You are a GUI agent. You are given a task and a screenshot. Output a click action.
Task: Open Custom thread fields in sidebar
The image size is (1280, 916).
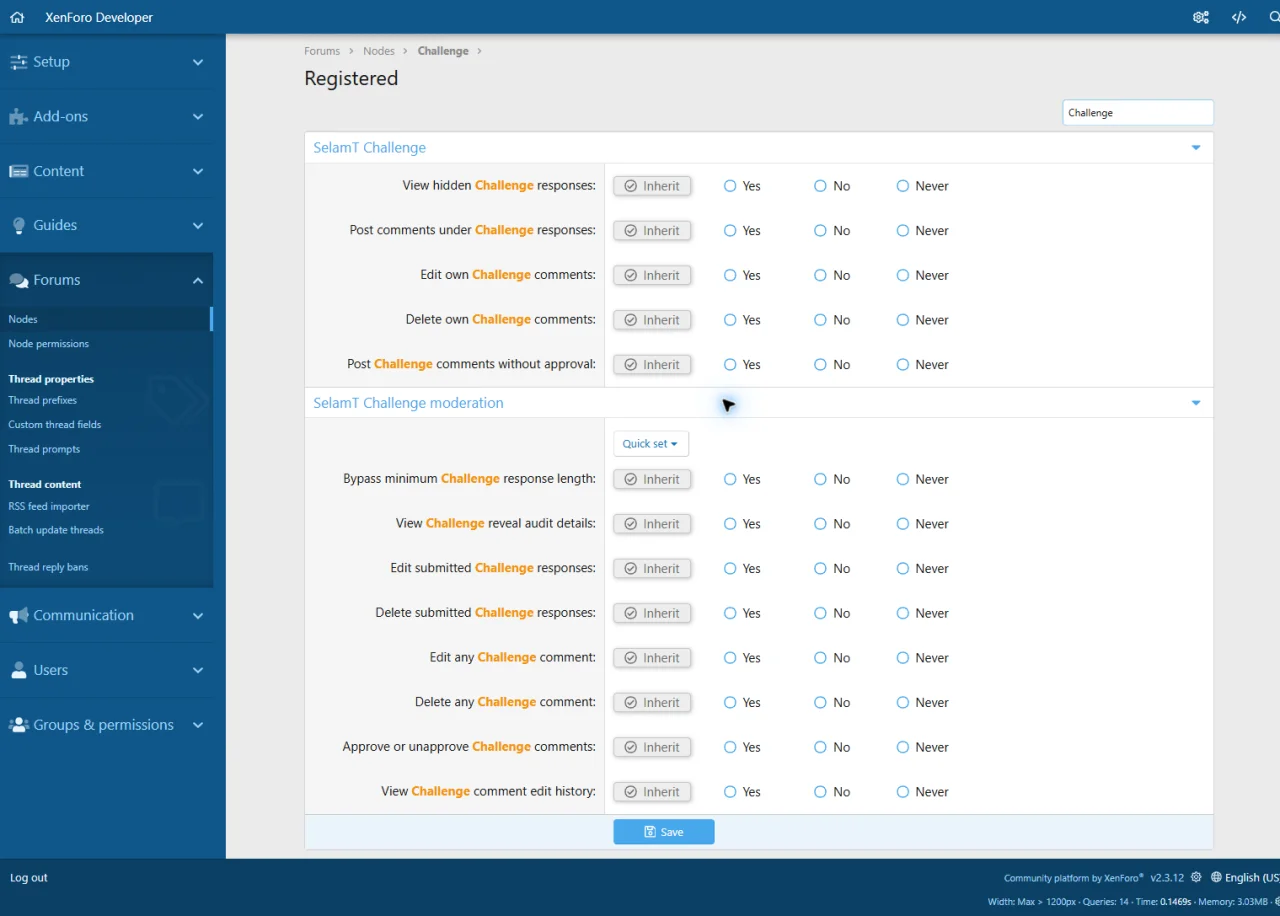(55, 425)
